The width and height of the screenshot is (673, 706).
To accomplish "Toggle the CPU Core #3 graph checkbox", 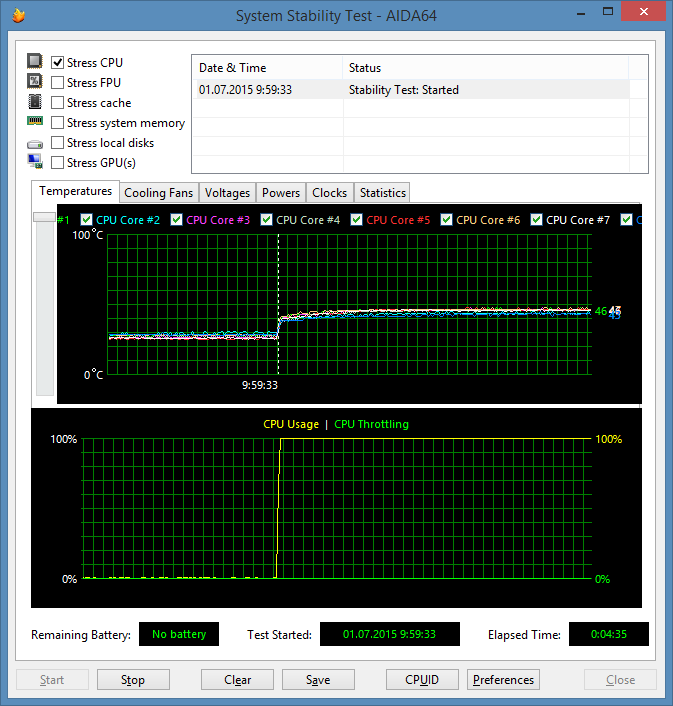I will [176, 220].
